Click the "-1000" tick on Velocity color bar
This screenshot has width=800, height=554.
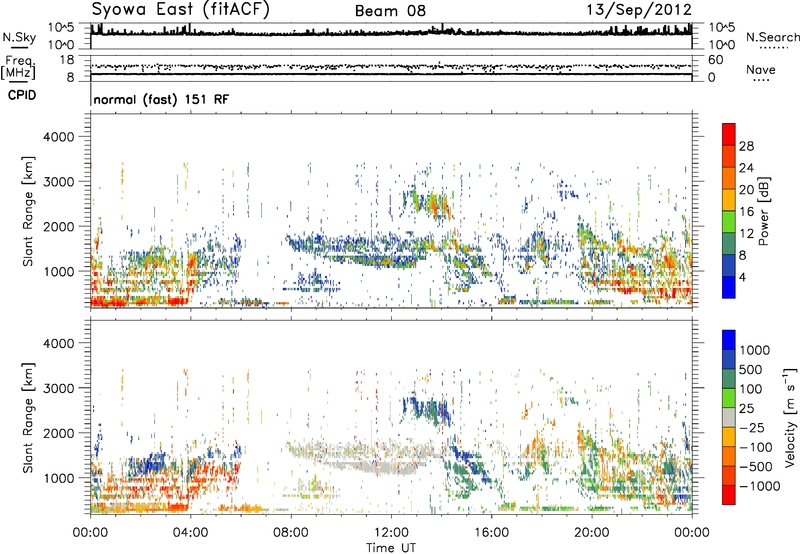pos(760,486)
